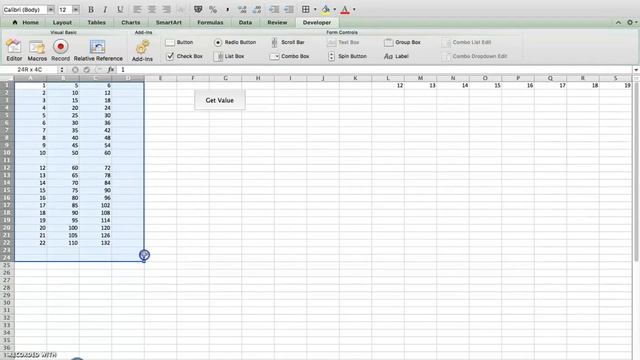Viewport: 640px width, 360px height.
Task: Align text left
Action: (x=137, y=9)
